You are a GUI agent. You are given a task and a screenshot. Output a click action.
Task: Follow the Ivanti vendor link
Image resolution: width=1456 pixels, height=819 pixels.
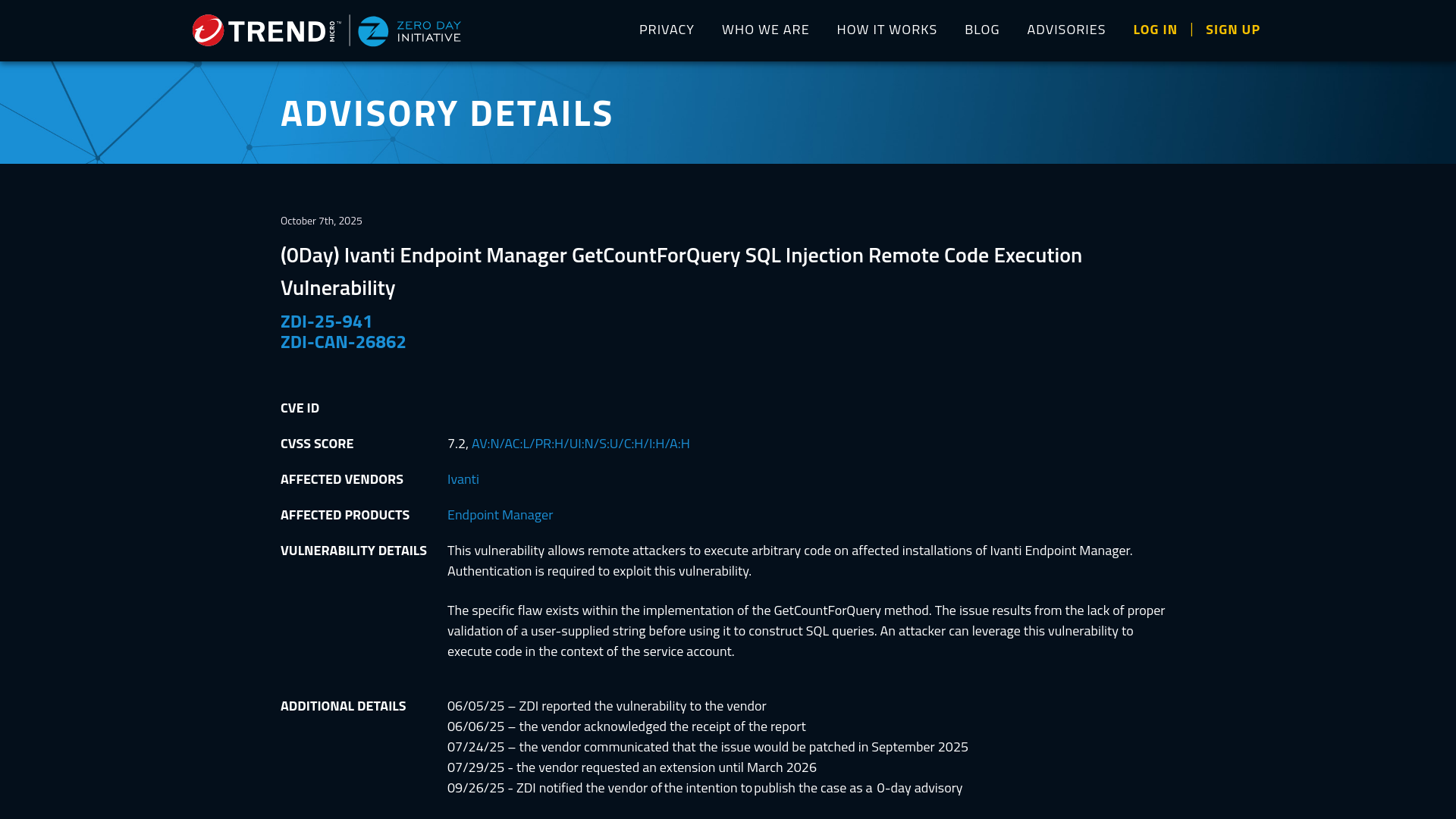463,479
